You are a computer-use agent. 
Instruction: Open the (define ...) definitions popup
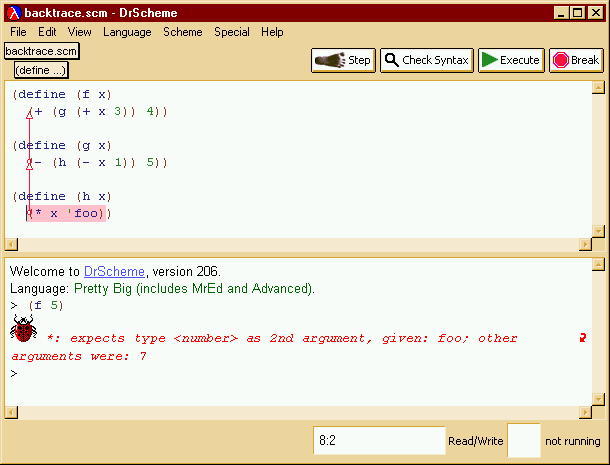coord(41,70)
